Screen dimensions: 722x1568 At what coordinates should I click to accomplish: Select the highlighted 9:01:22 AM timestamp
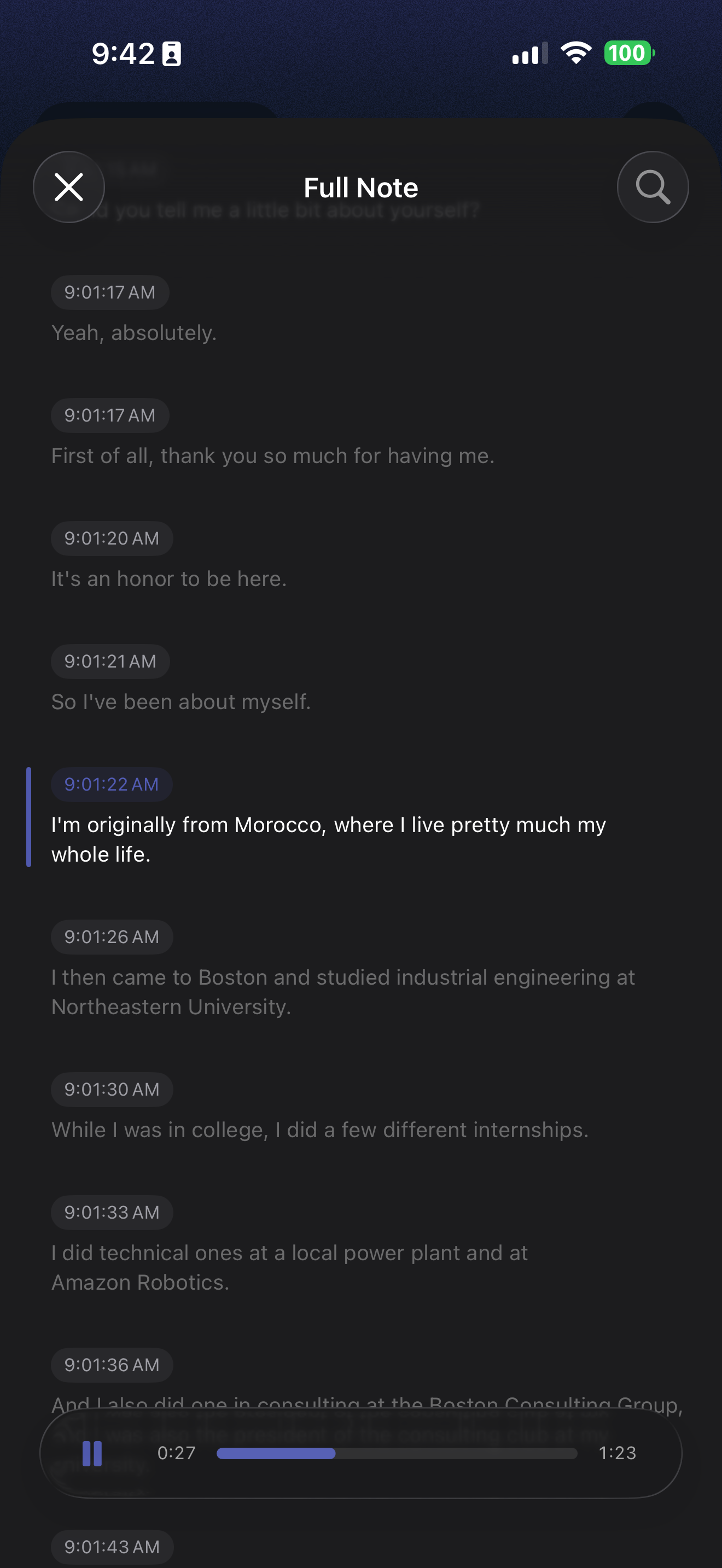click(x=112, y=785)
